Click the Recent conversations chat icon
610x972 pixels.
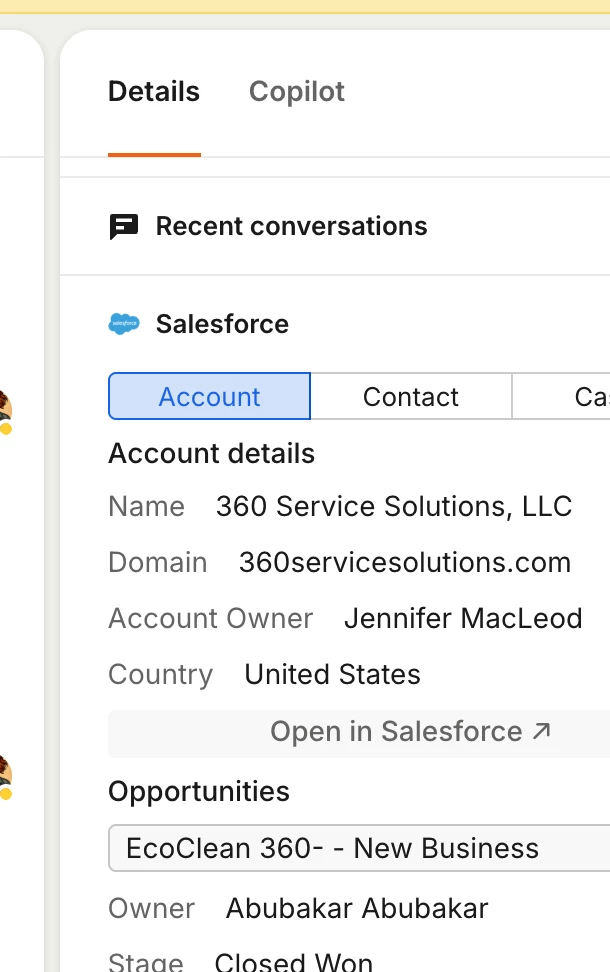124,226
